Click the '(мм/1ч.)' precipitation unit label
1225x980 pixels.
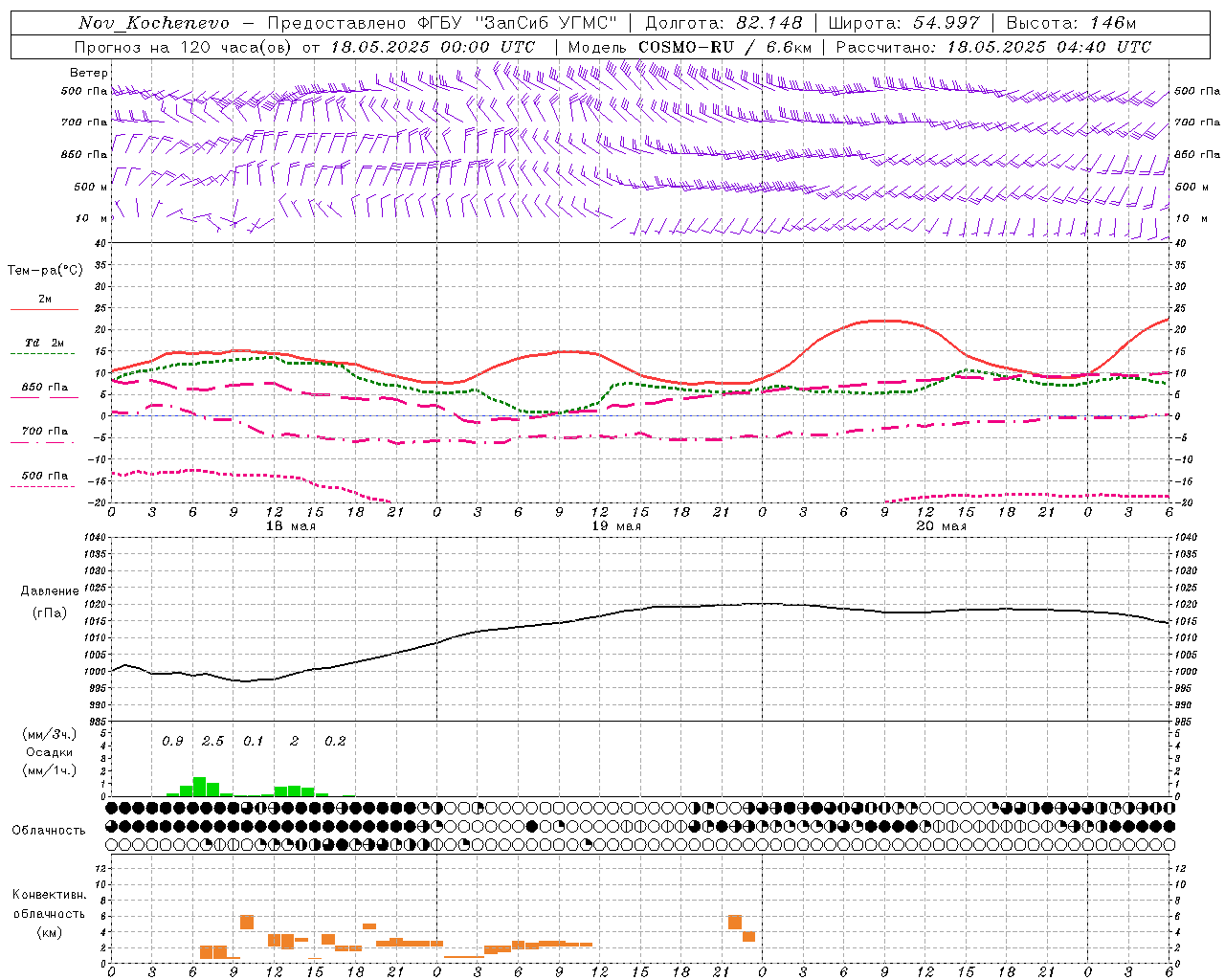pos(49,770)
